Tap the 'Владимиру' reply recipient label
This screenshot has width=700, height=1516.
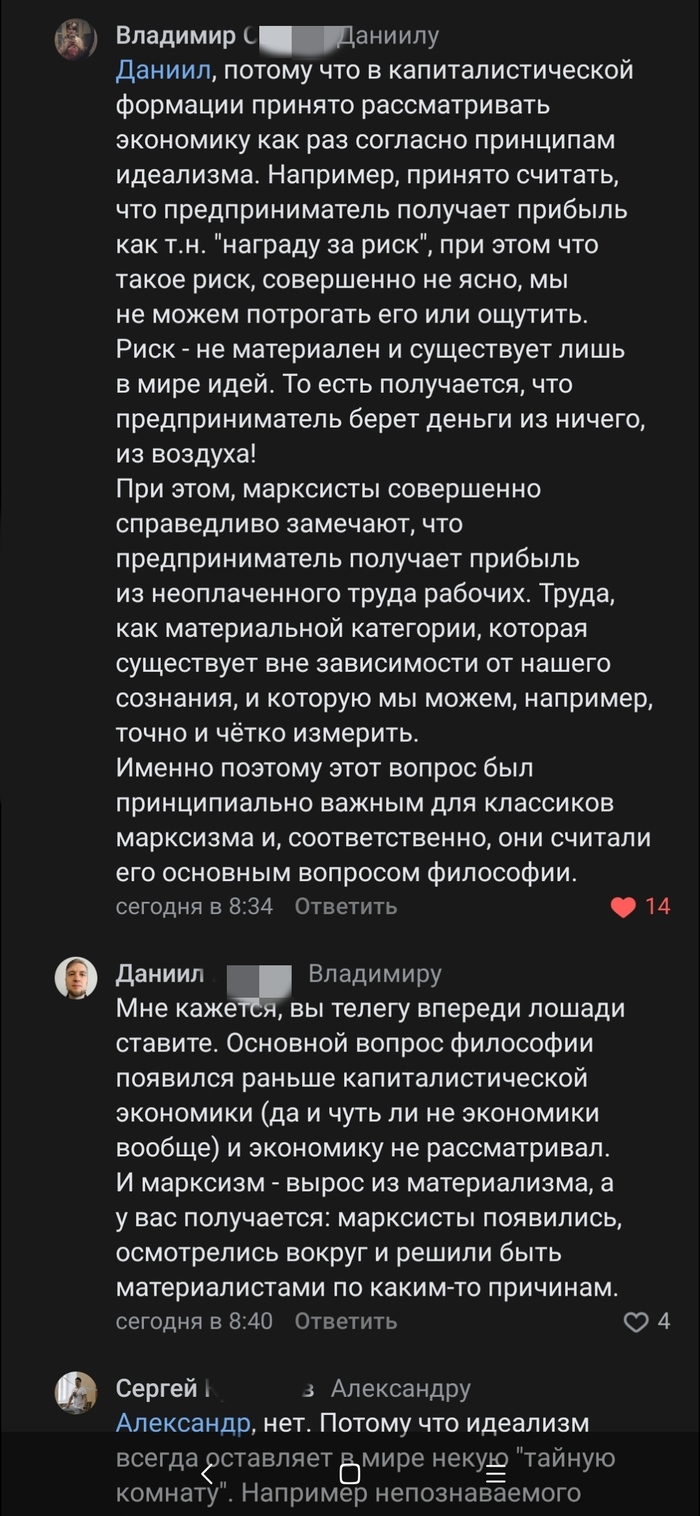(x=374, y=974)
